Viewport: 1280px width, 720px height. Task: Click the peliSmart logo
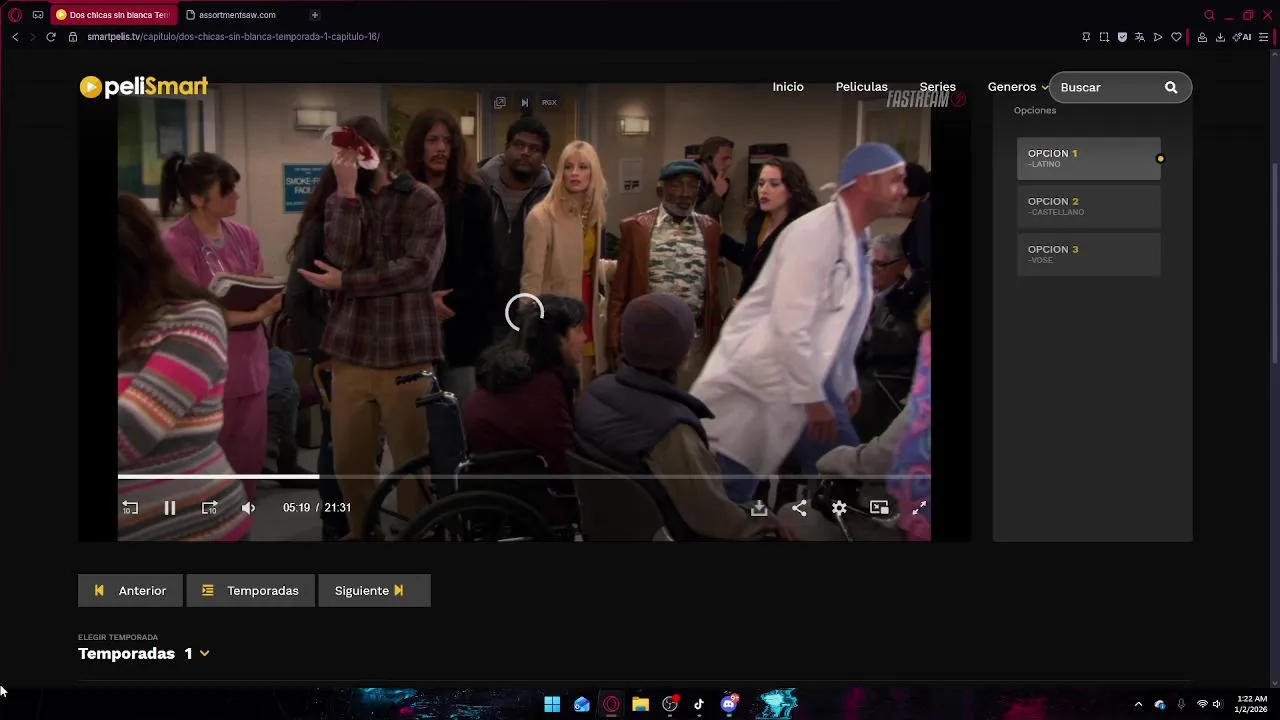(x=144, y=87)
